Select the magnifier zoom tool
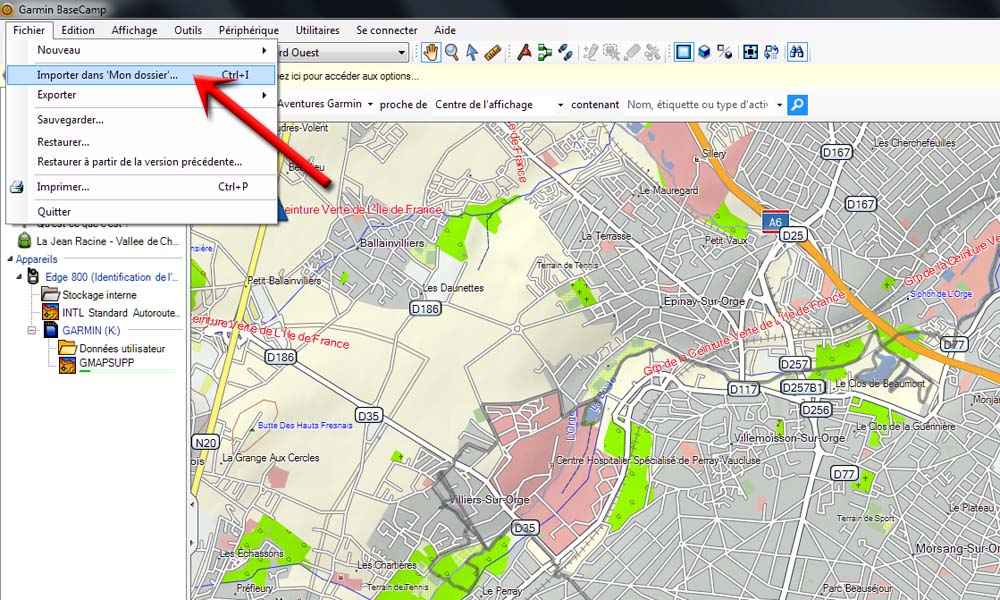 pos(452,52)
